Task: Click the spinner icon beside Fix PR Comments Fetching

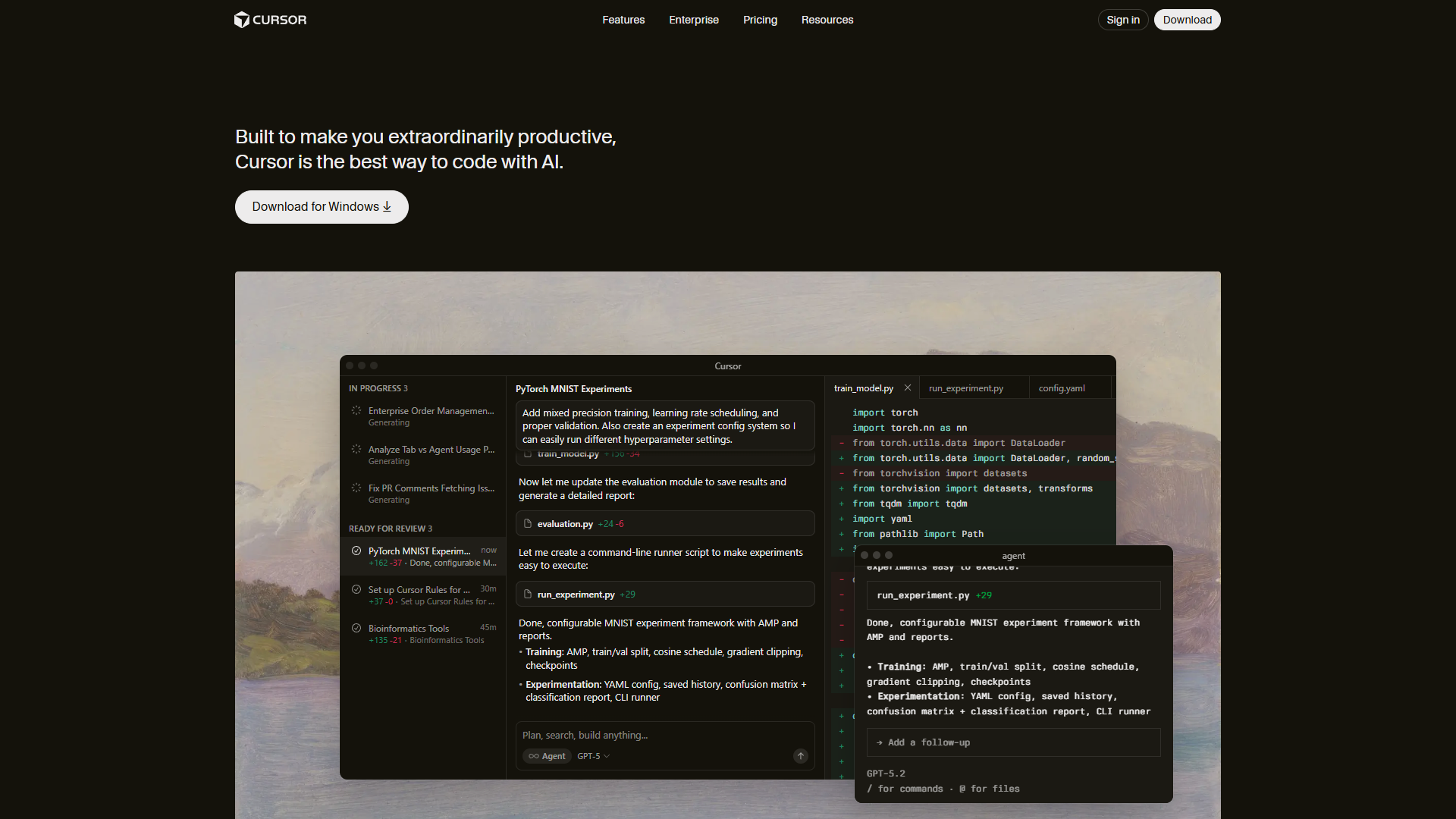Action: (356, 489)
